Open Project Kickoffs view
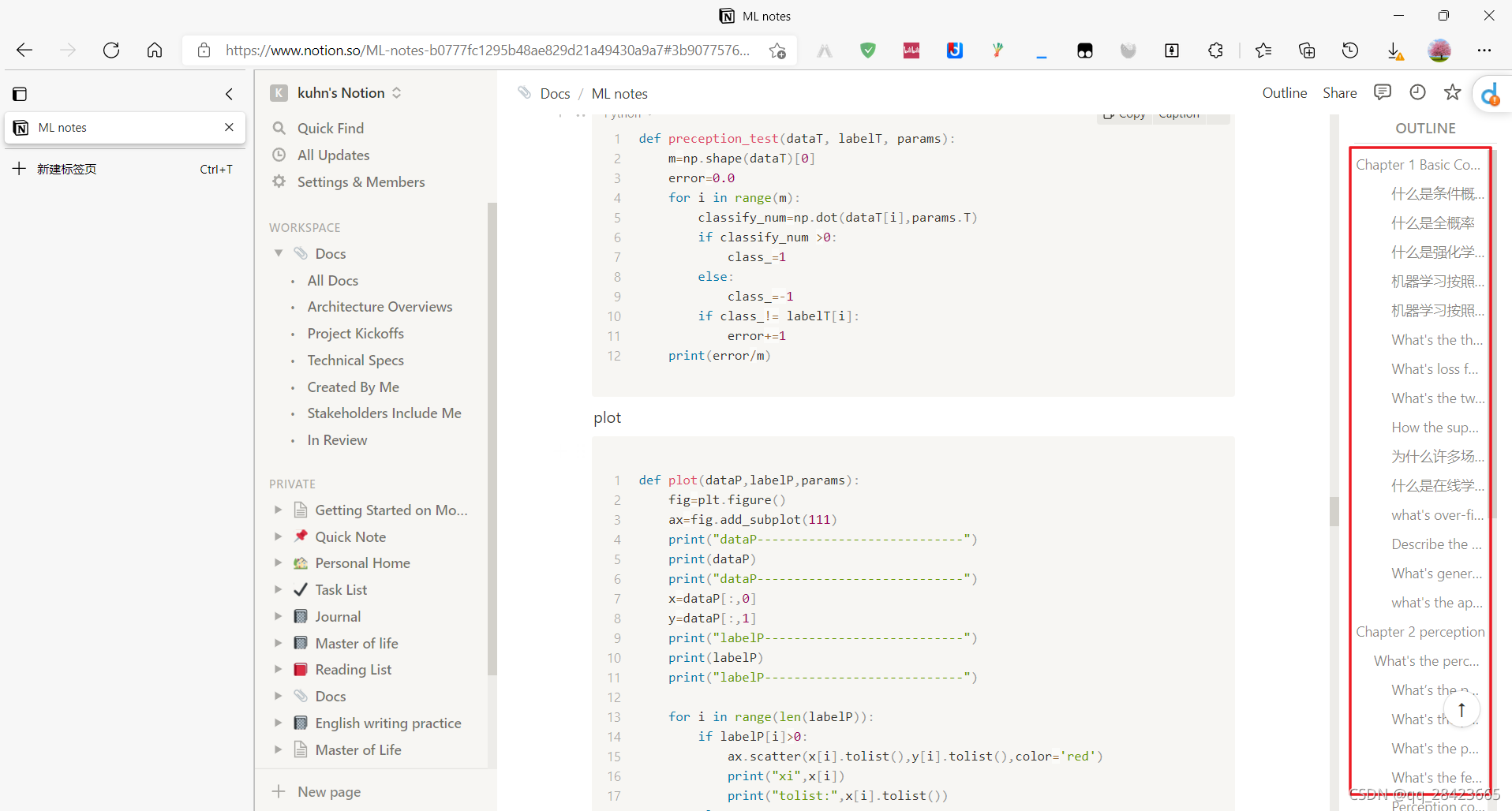Viewport: 1512px width, 811px height. pyautogui.click(x=355, y=333)
